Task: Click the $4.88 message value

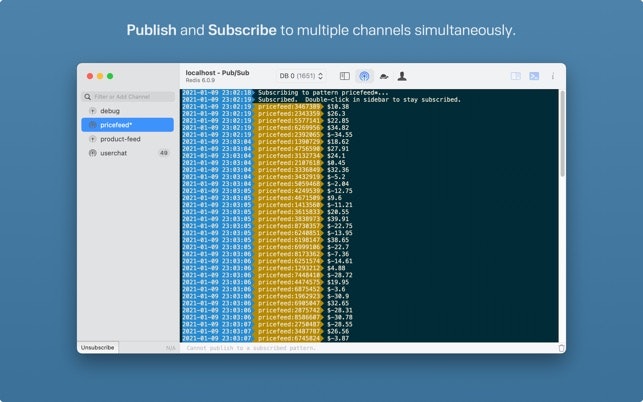Action: point(336,268)
